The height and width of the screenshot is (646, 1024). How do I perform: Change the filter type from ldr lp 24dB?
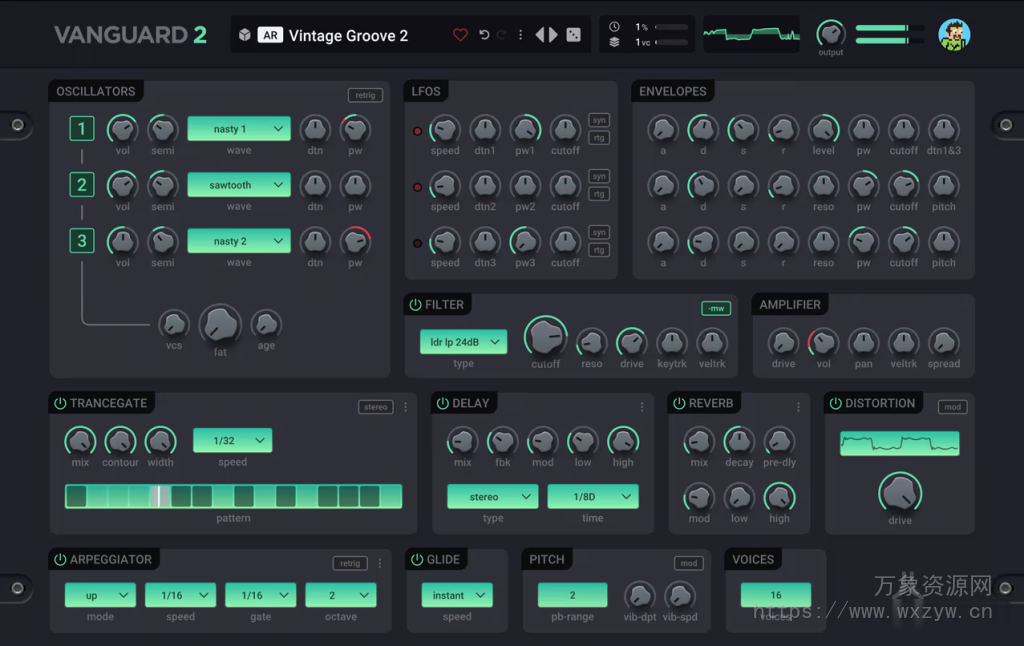pyautogui.click(x=463, y=342)
